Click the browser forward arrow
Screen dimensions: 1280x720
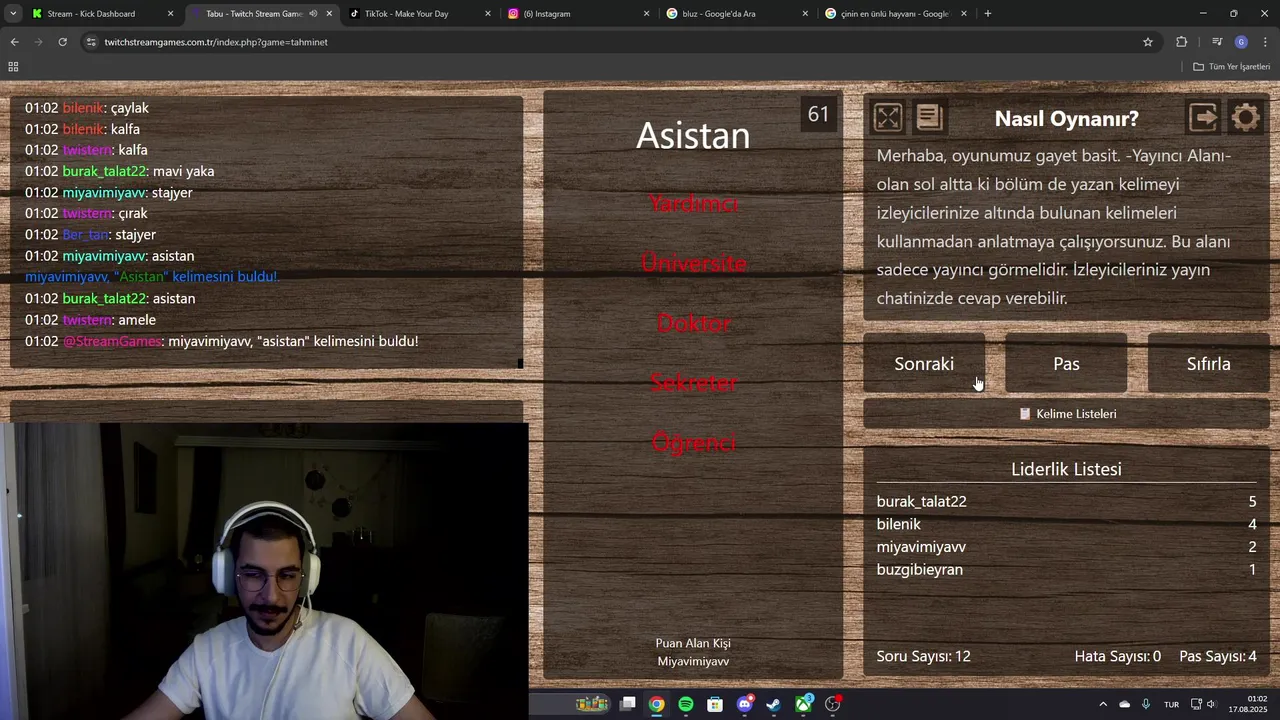point(38,42)
